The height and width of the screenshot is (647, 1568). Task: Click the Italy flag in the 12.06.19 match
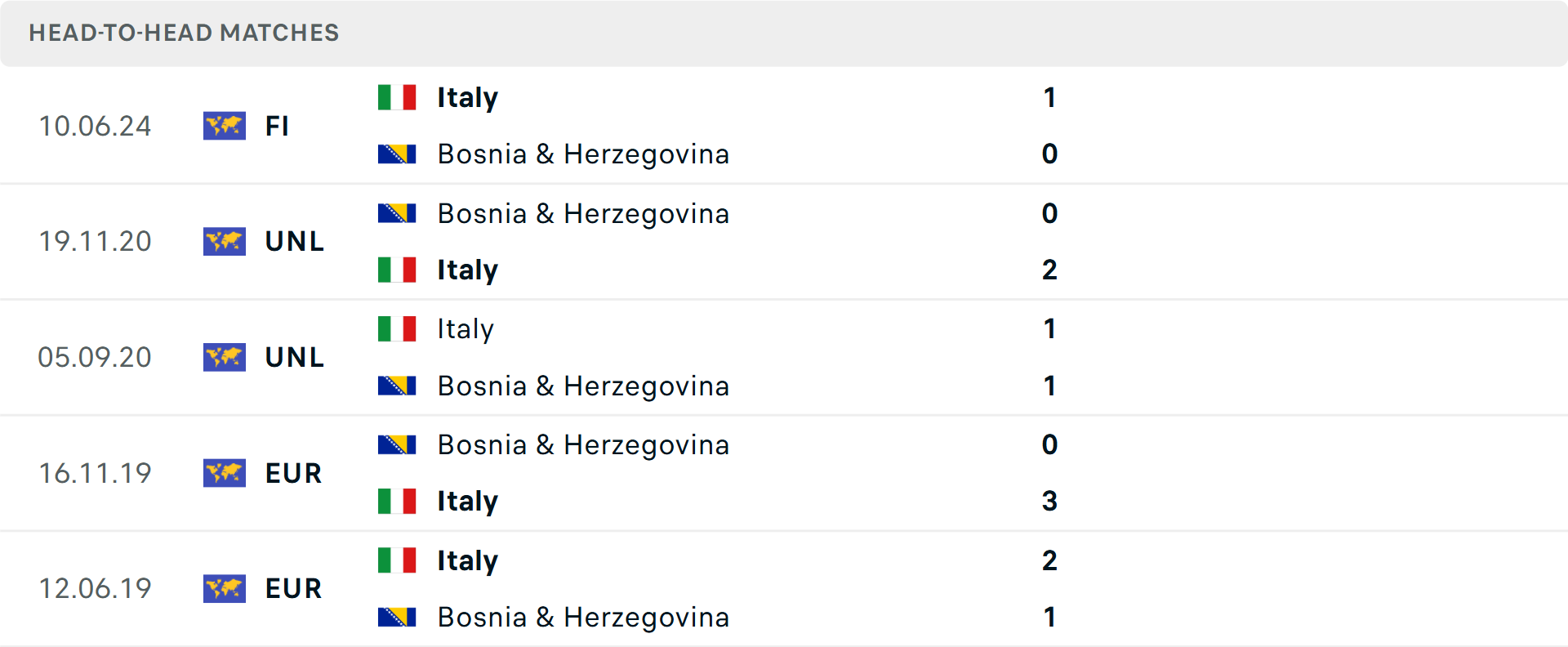coord(397,560)
